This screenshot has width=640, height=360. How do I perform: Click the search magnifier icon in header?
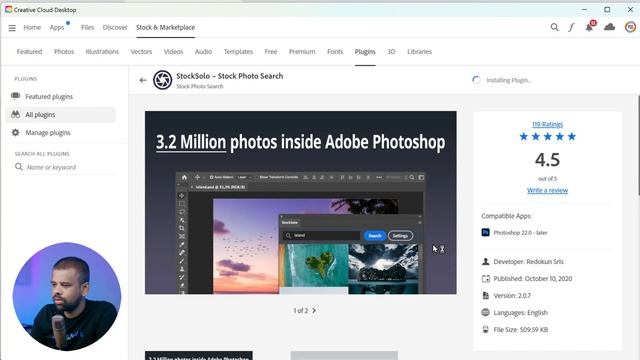click(554, 27)
